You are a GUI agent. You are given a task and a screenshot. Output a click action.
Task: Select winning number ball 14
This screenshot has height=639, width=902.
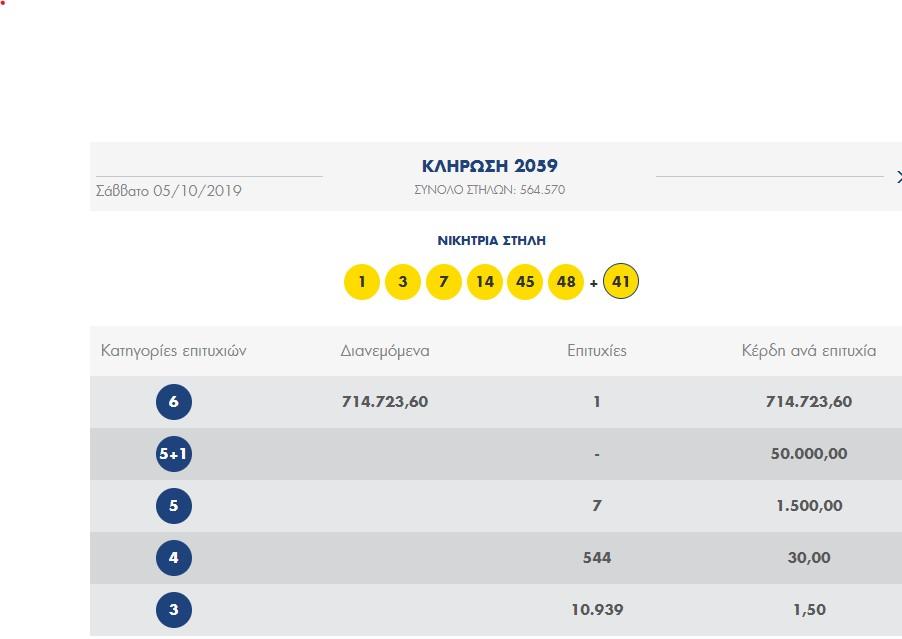coord(485,282)
